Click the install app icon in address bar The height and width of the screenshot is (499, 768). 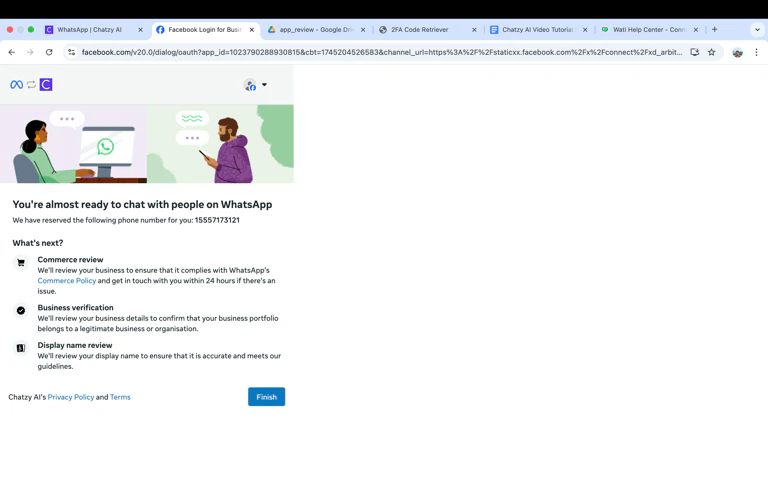[695, 52]
